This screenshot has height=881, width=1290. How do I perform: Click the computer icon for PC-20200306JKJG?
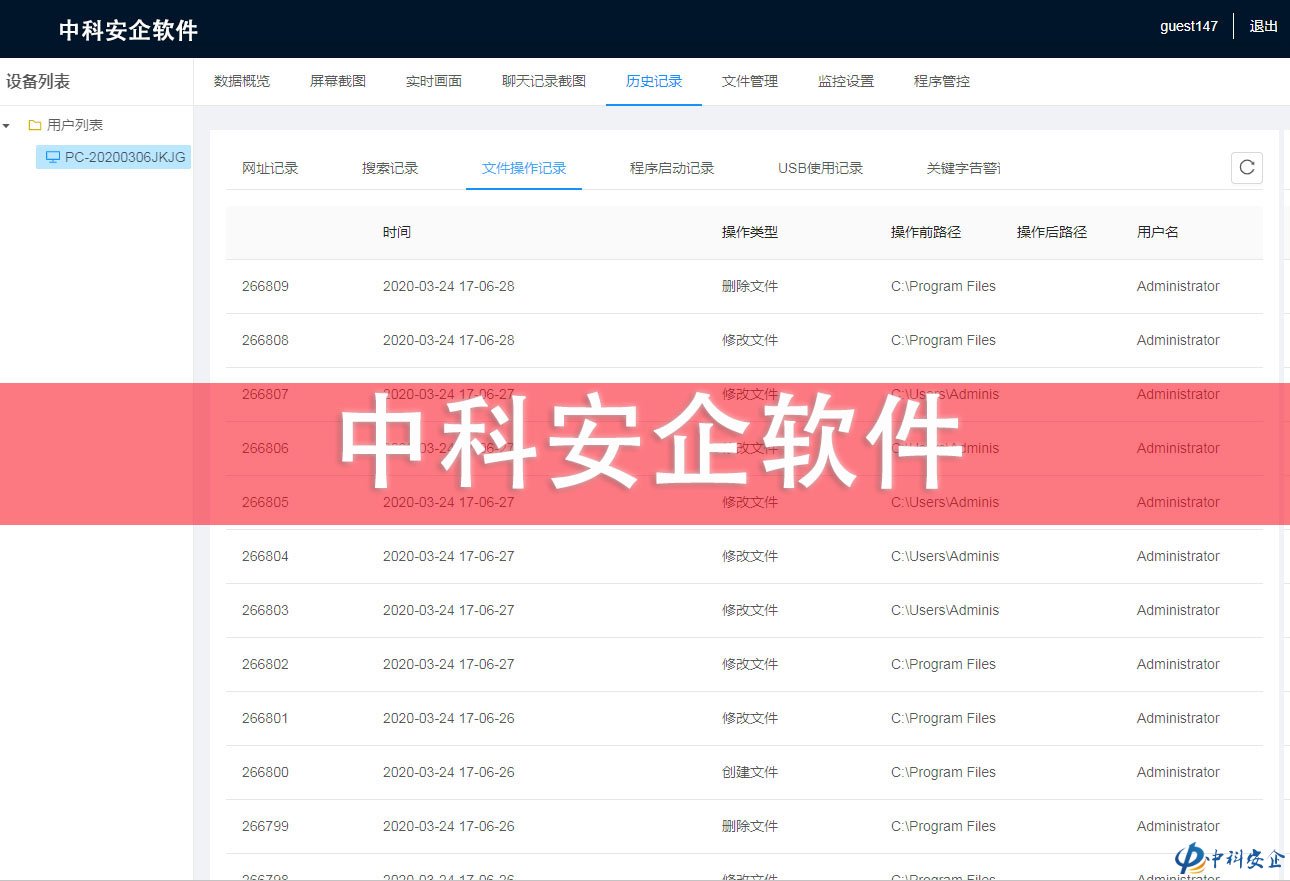click(x=52, y=157)
